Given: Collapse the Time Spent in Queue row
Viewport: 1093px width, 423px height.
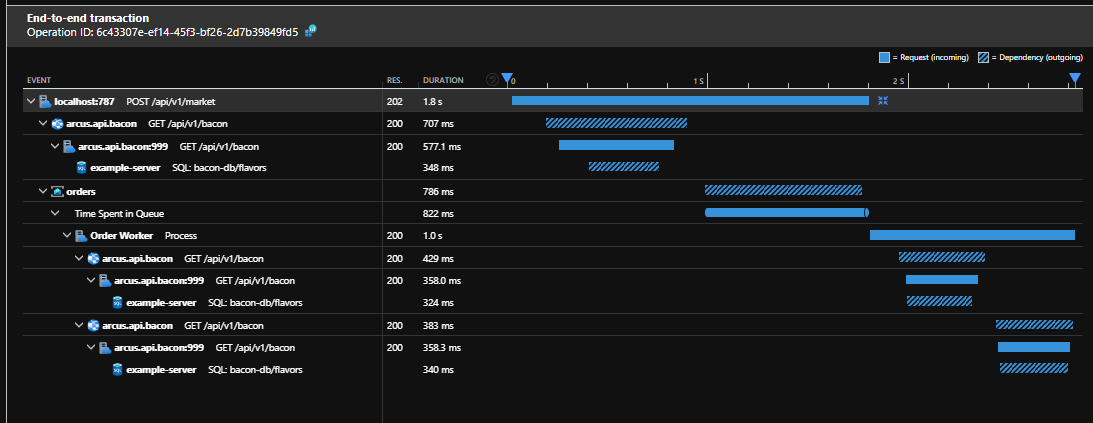Looking at the screenshot, I should click(55, 213).
